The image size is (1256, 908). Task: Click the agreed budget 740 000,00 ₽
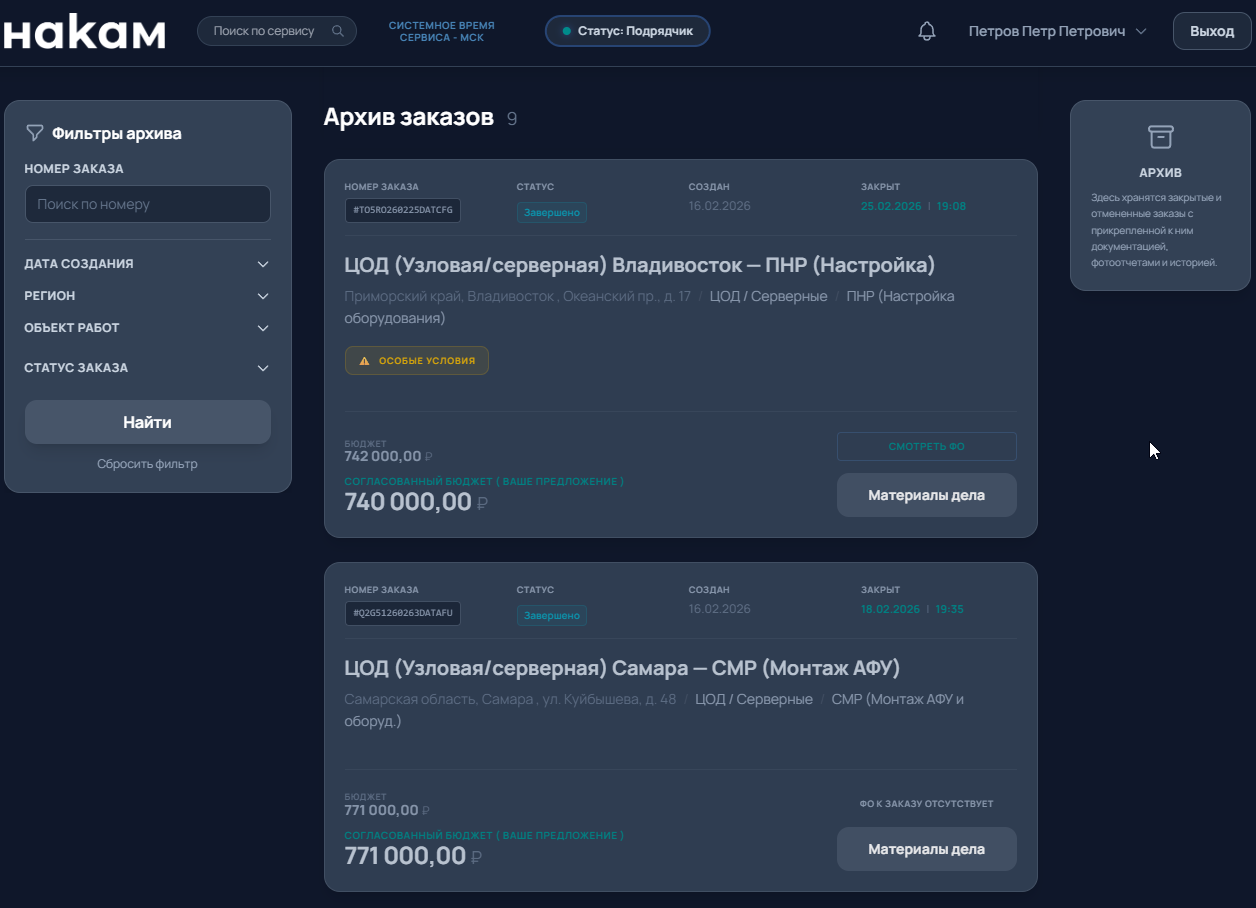tap(416, 502)
